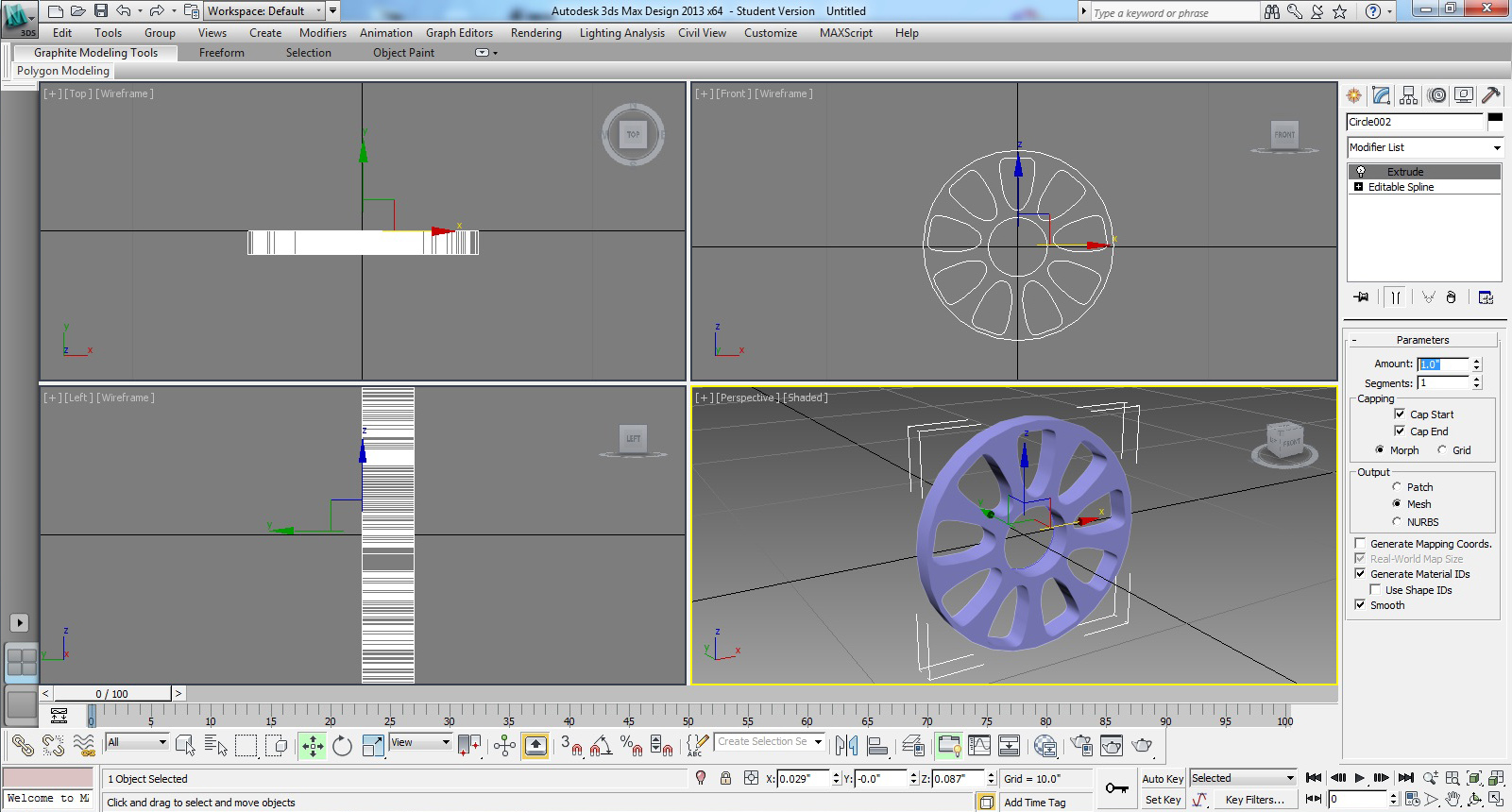Toggle the Angle Snap tool
Screen dimensions: 1512x812
[601, 746]
